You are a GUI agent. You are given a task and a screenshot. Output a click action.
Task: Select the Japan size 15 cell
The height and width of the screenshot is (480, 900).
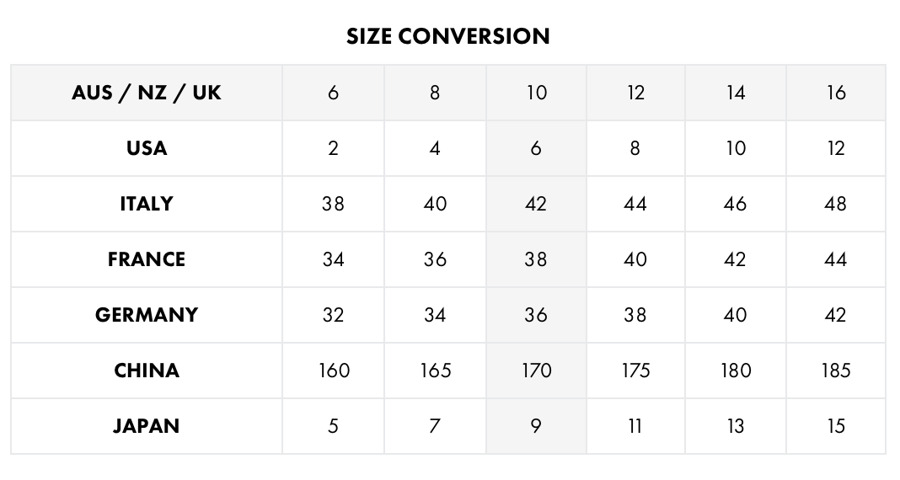tap(836, 426)
